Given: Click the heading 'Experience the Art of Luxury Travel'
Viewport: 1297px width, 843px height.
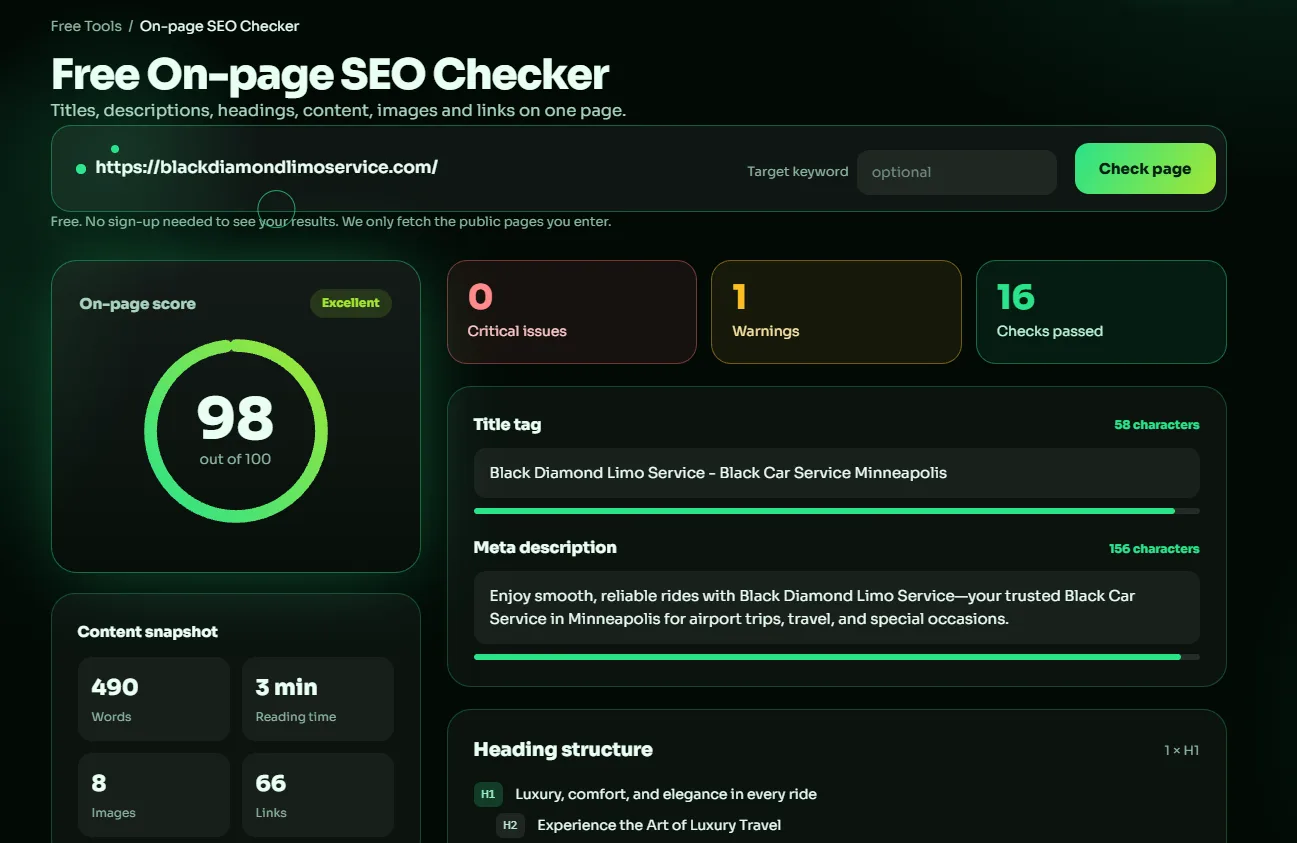Looking at the screenshot, I should [x=659, y=825].
